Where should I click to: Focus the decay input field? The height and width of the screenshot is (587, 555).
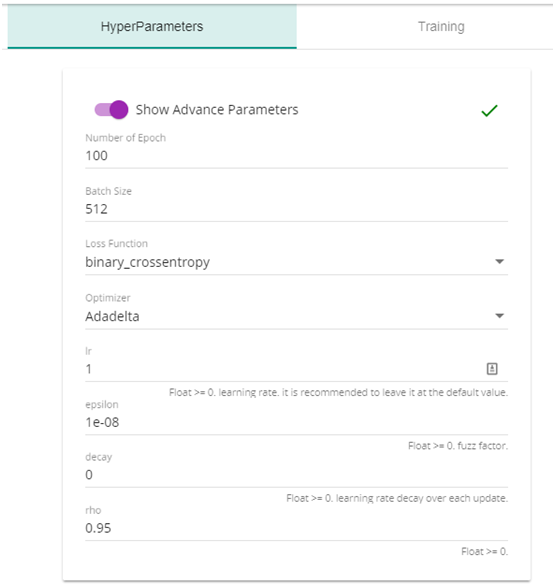(x=296, y=475)
